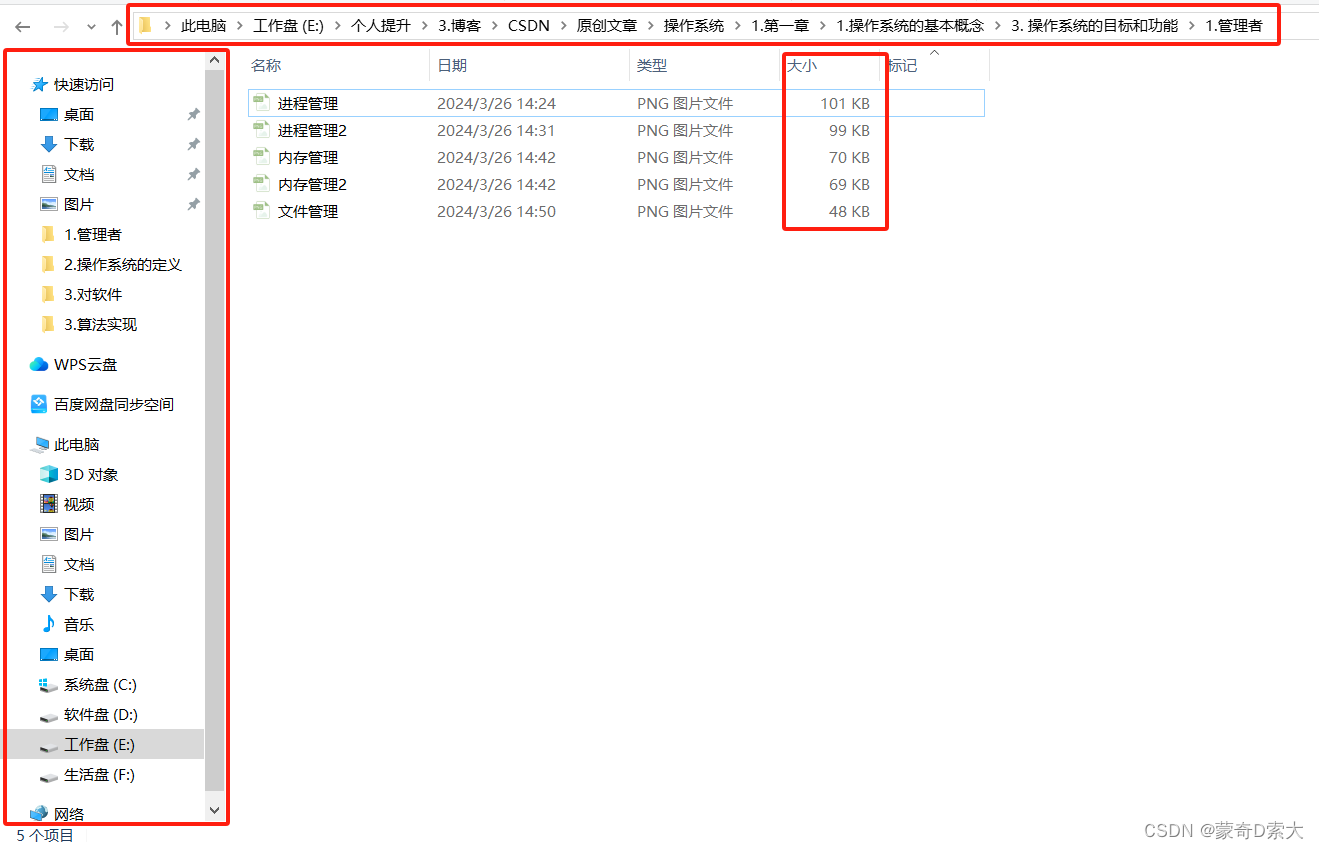
Task: Click 3.博客 breadcrumb segment
Action: pos(459,26)
